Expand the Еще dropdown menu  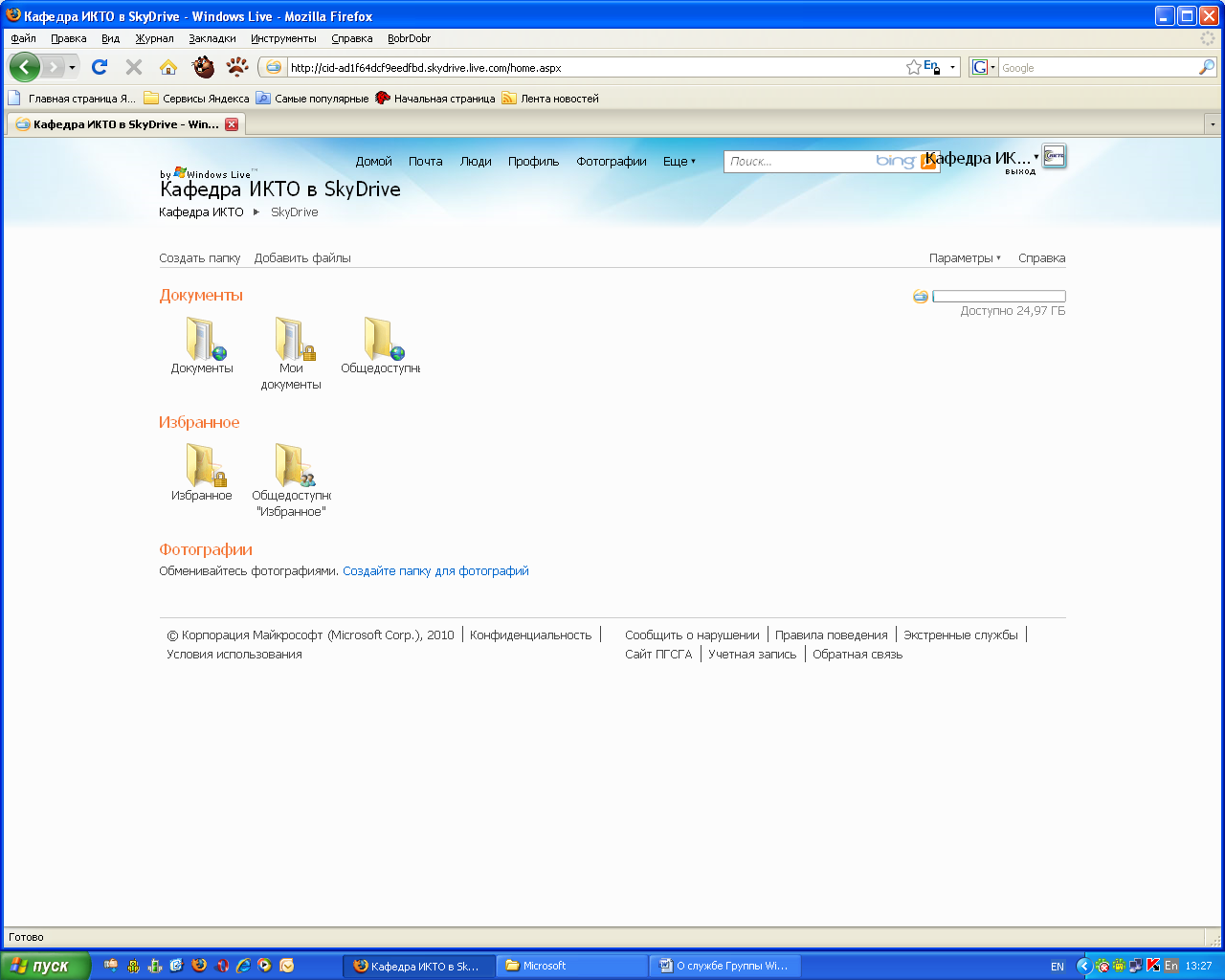tap(679, 162)
